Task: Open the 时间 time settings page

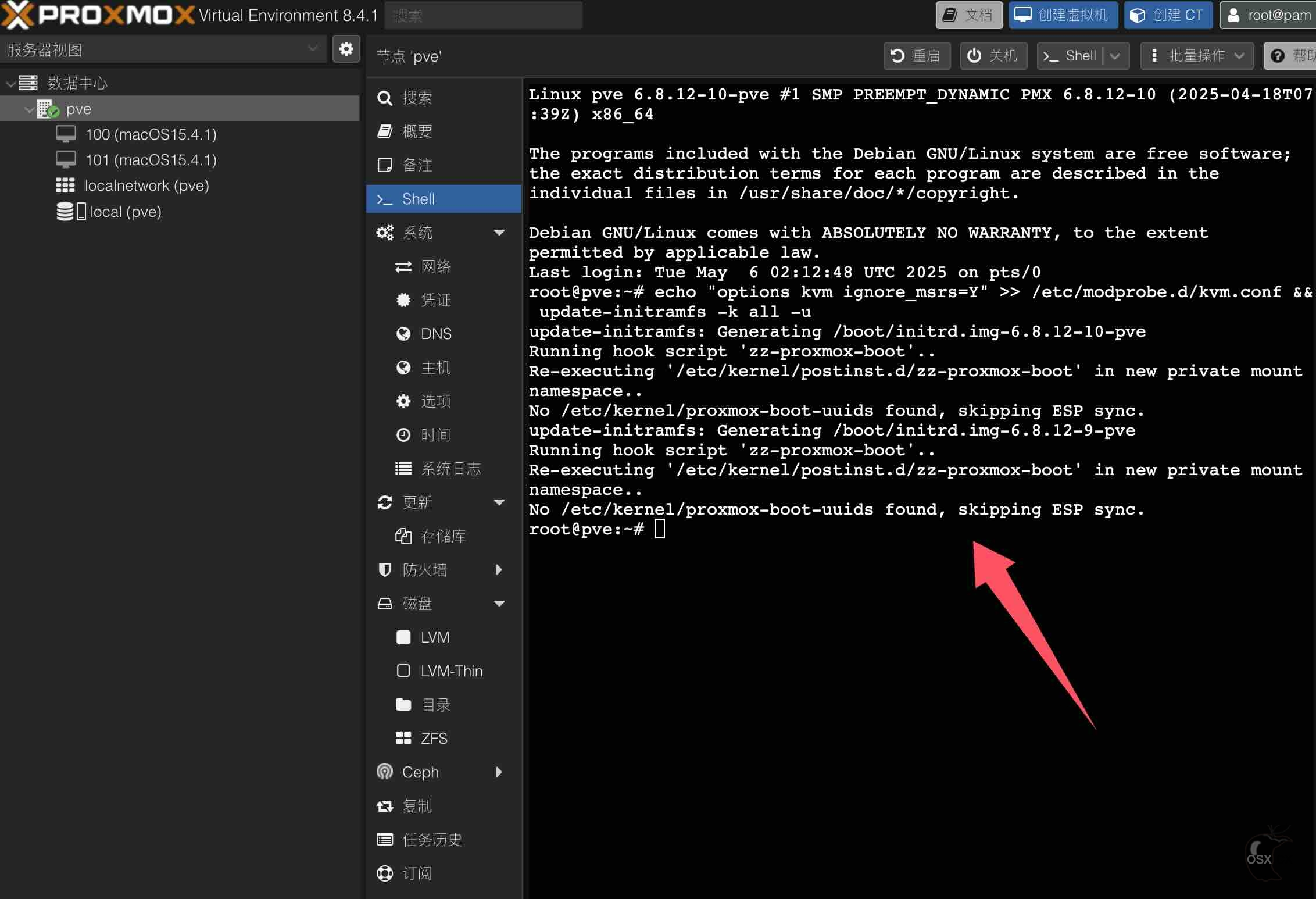Action: (x=444, y=435)
